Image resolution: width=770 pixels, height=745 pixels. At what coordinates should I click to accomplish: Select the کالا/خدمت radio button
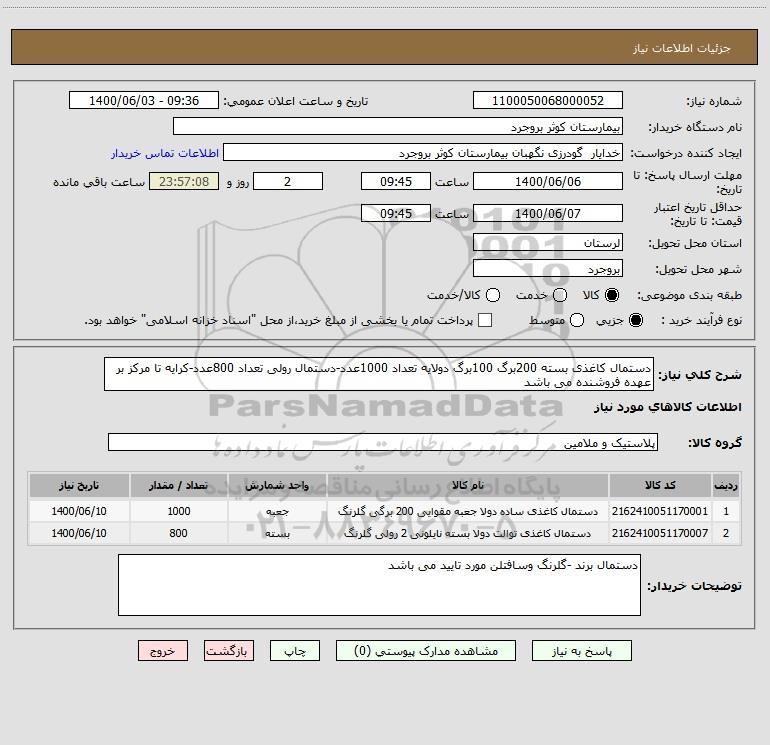click(x=493, y=295)
